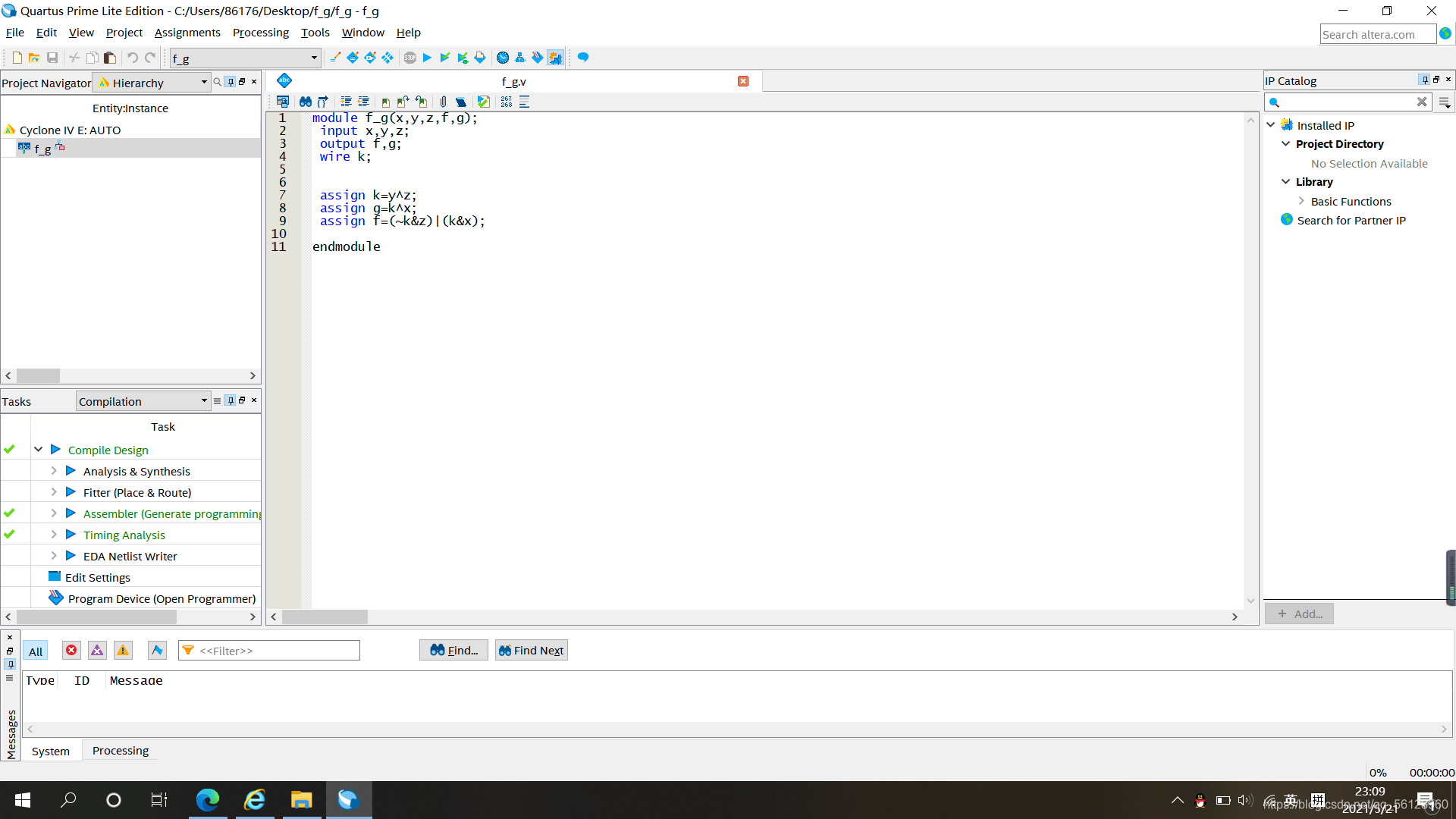Screen dimensions: 1456x819
Task: Toggle the warning message filter
Action: 123,650
